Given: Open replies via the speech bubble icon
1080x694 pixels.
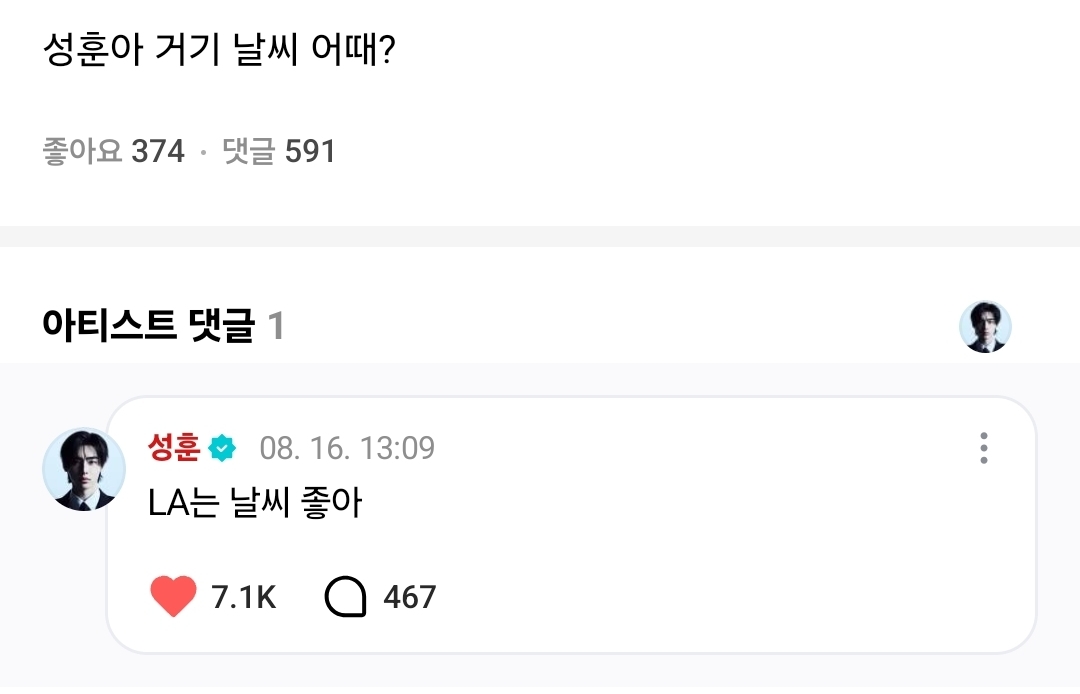Looking at the screenshot, I should [346, 597].
